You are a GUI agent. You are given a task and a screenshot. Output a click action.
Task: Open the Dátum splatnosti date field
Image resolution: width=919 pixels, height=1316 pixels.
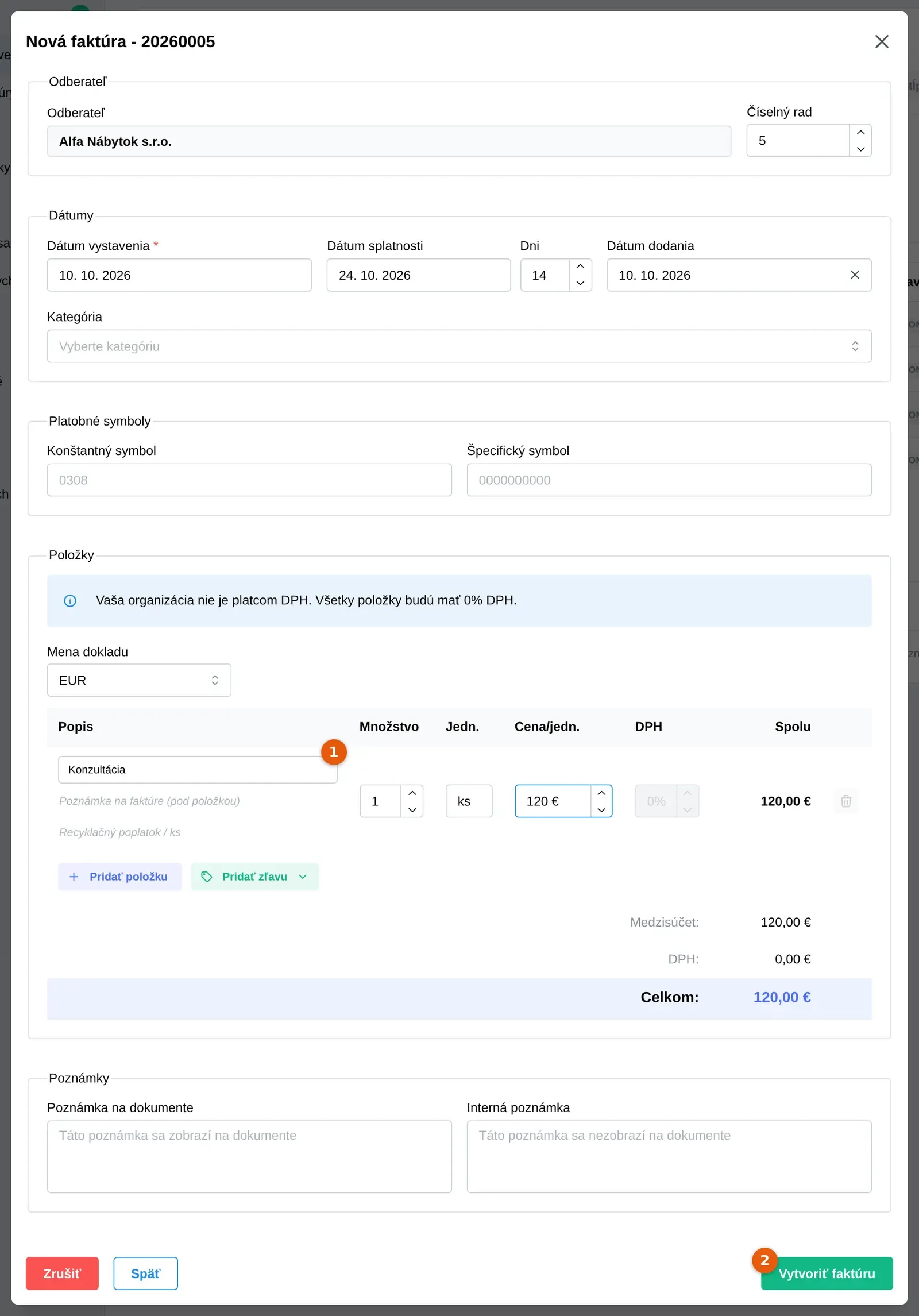[418, 275]
